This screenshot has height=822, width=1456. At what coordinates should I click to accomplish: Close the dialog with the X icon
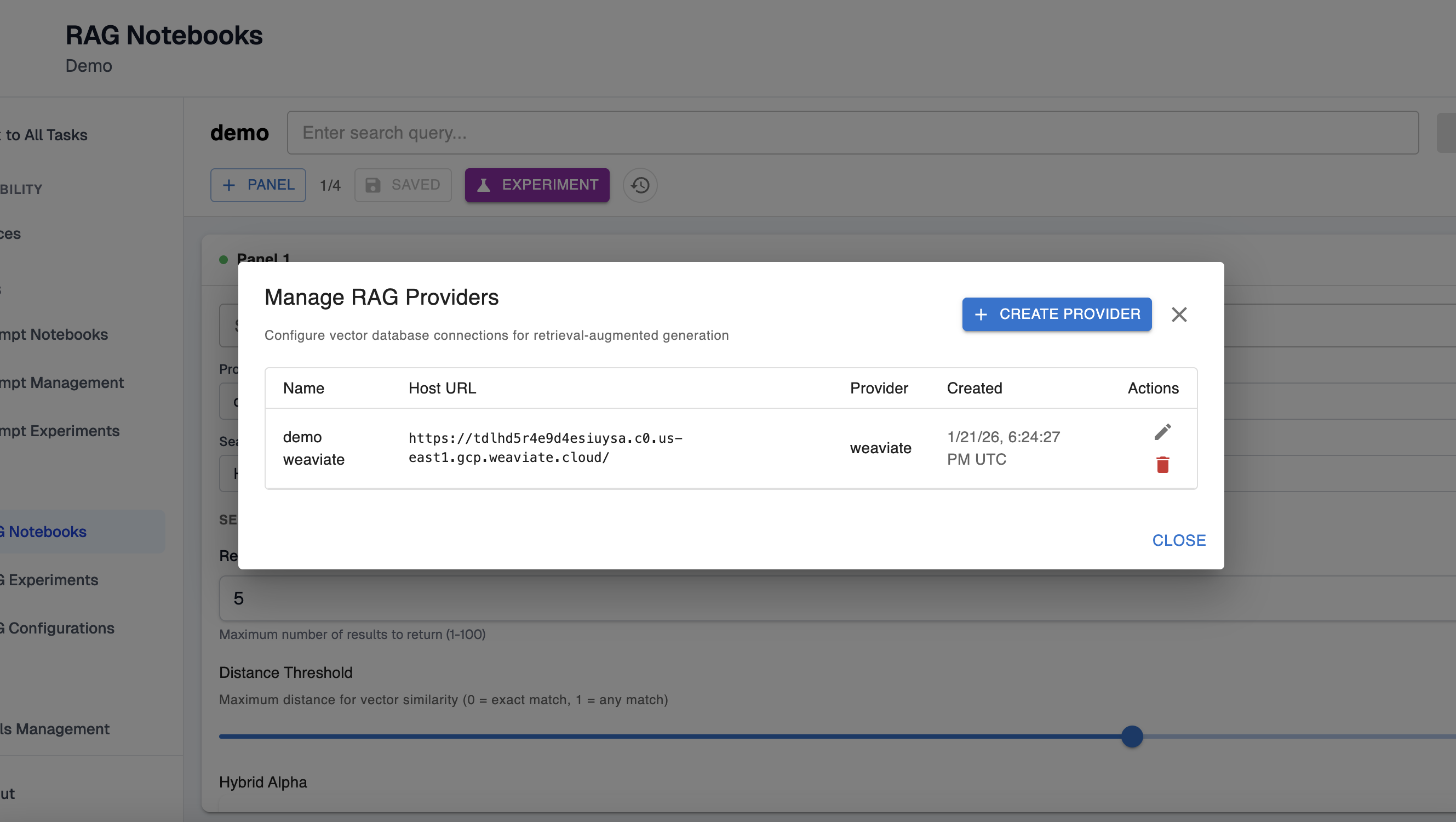click(1178, 315)
